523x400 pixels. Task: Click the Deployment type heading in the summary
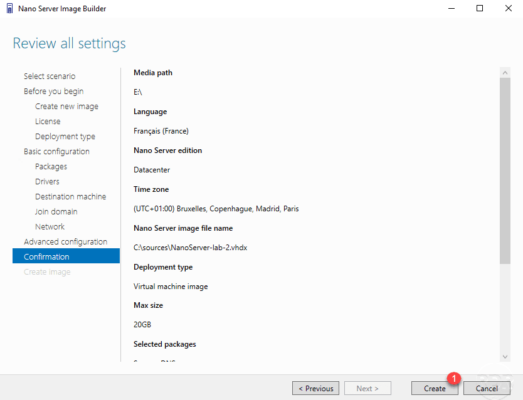[163, 267]
